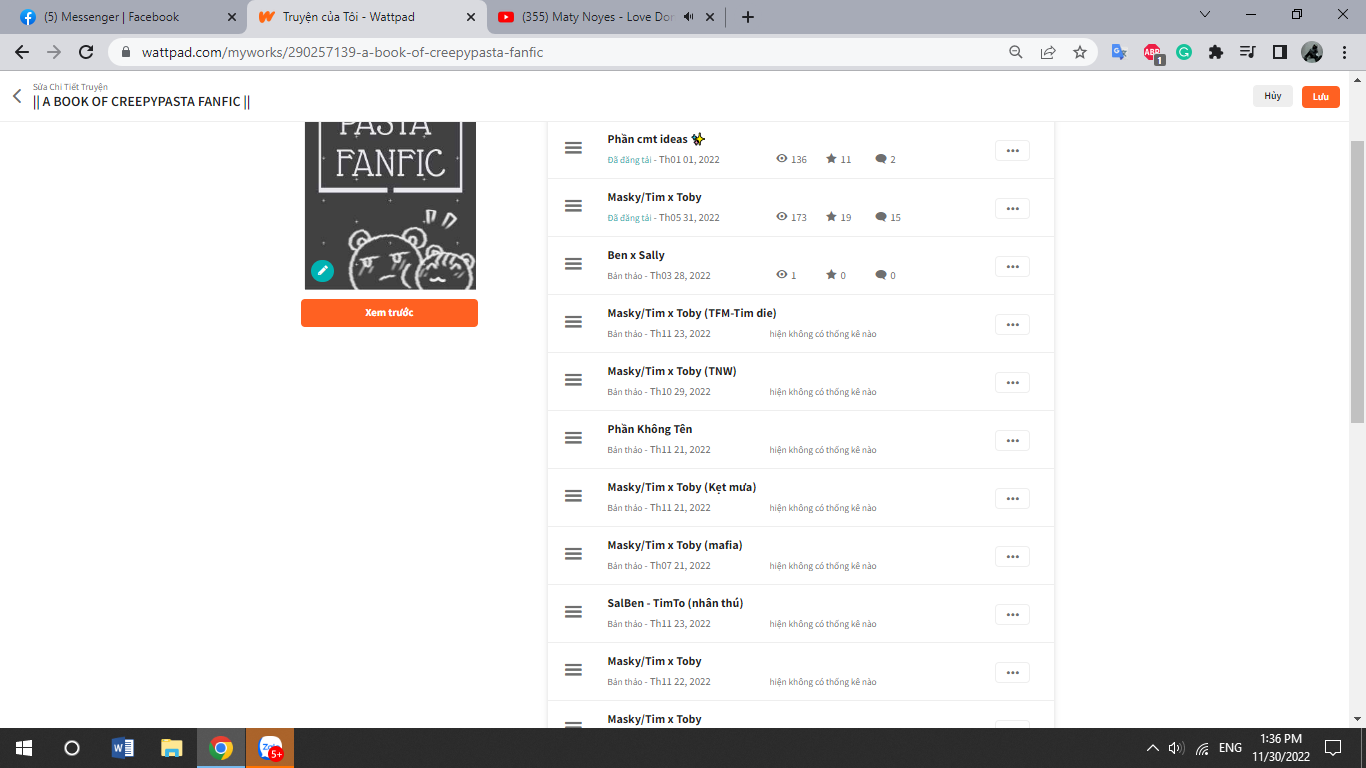Click the Hủy cancel button
The width and height of the screenshot is (1366, 768).
[x=1273, y=96]
